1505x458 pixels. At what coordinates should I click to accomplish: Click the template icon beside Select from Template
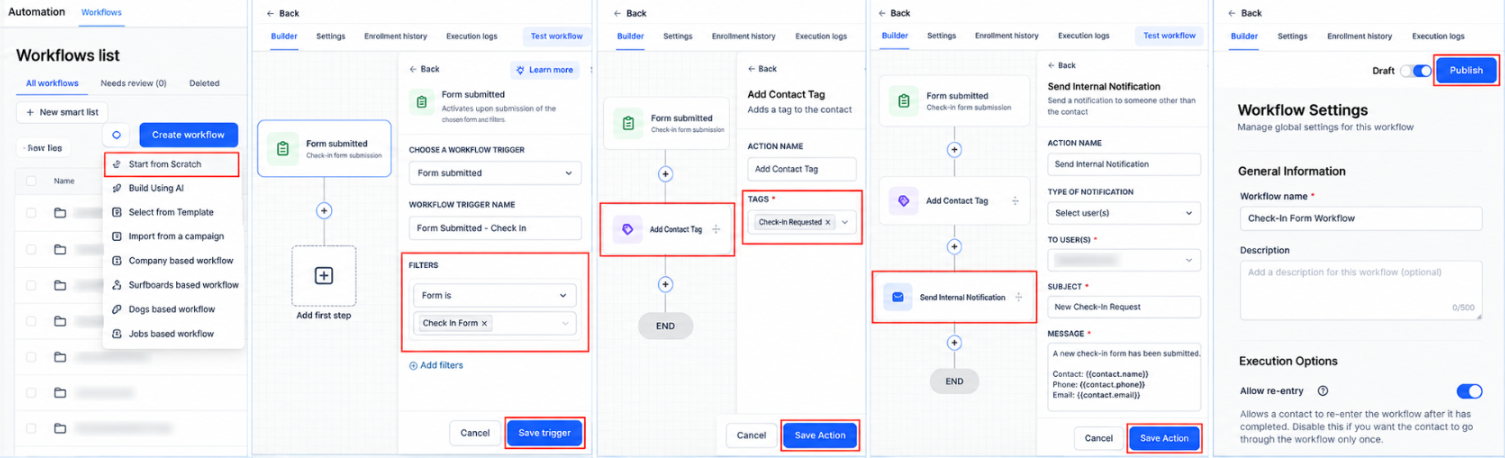117,212
